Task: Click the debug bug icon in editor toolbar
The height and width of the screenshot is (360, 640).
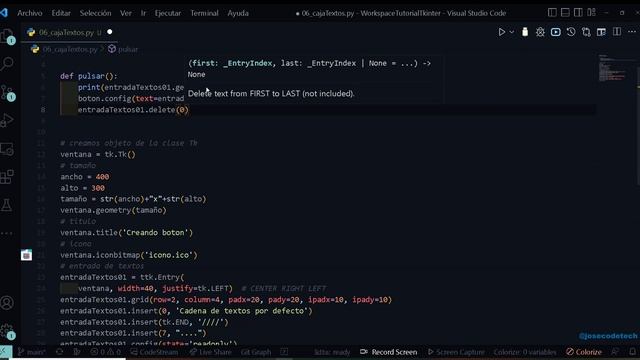Action: tap(540, 32)
